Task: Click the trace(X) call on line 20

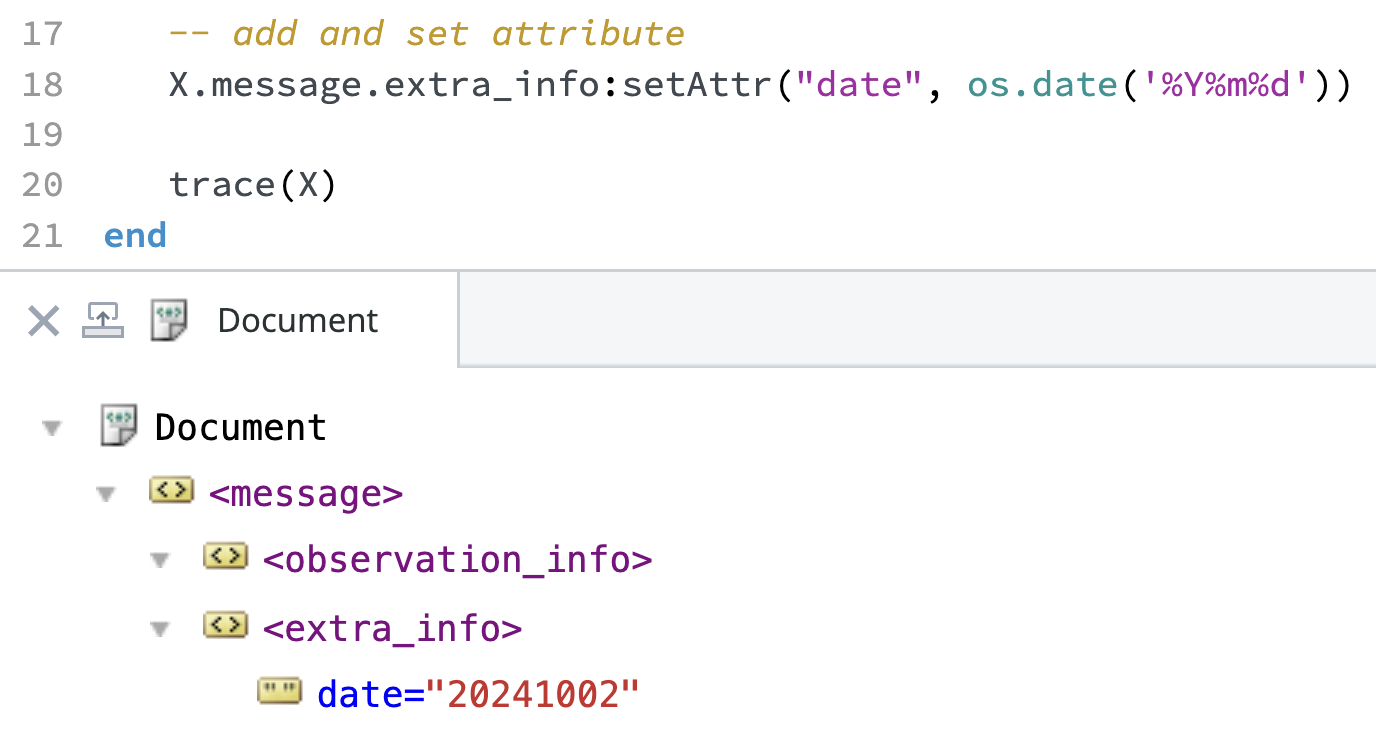Action: click(x=252, y=185)
